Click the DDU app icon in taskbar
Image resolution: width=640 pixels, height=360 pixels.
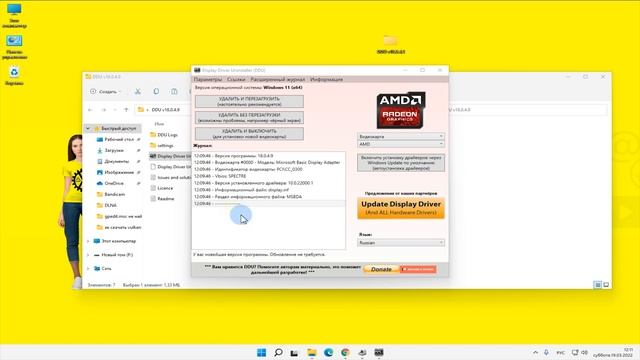coord(379,353)
